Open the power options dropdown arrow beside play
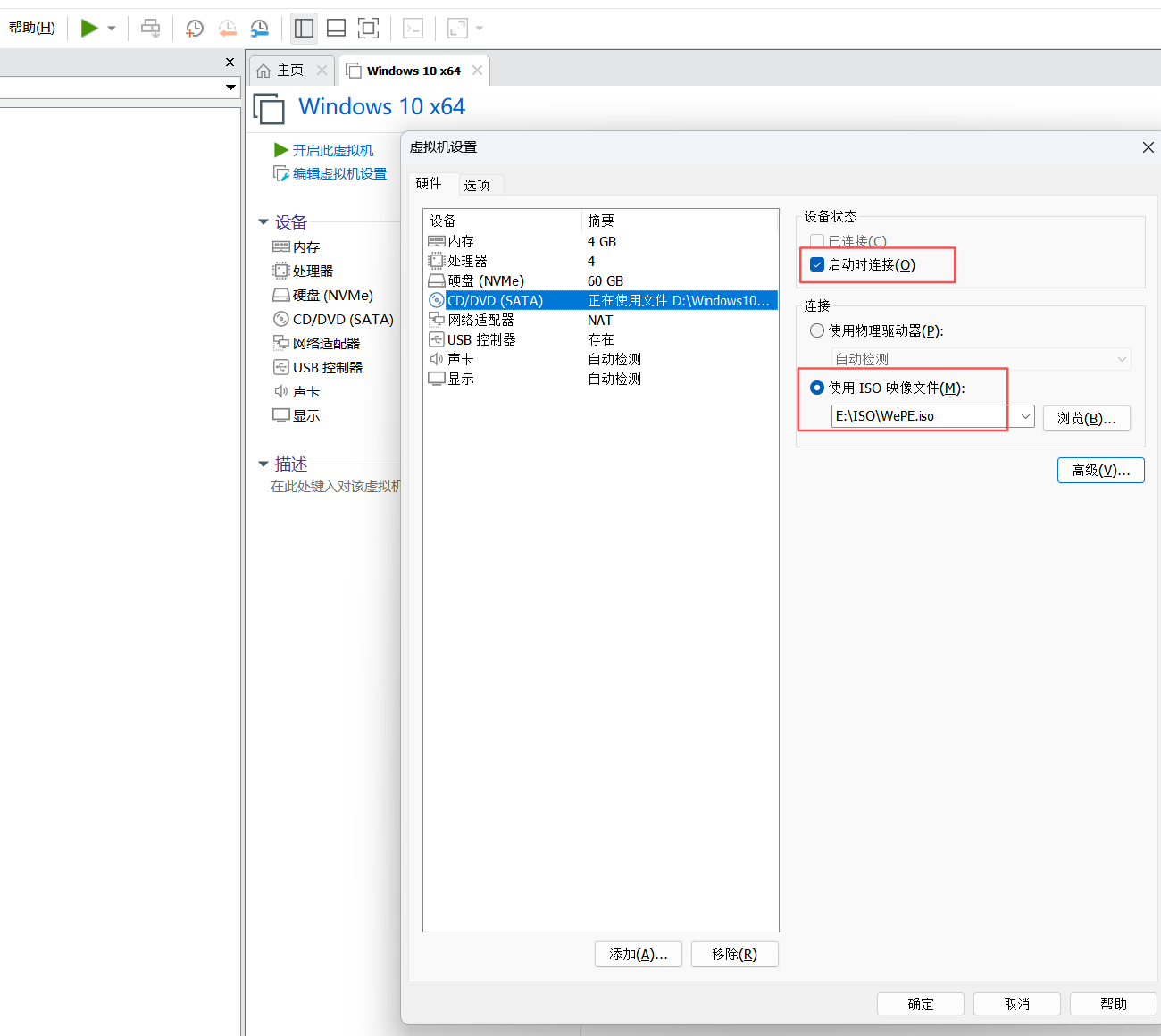 (x=112, y=29)
